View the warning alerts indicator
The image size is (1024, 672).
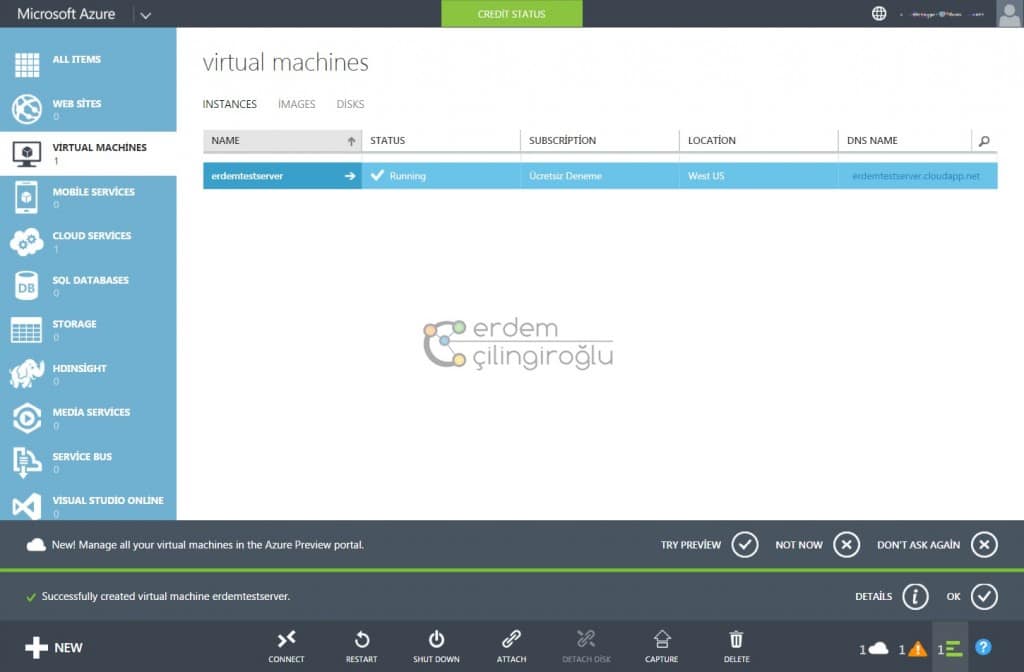click(912, 648)
